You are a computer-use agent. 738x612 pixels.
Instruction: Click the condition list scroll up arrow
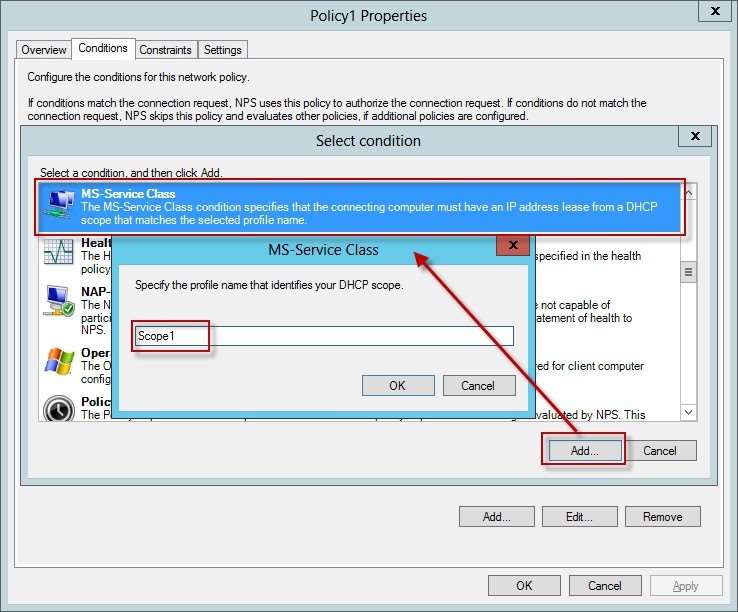tap(689, 193)
